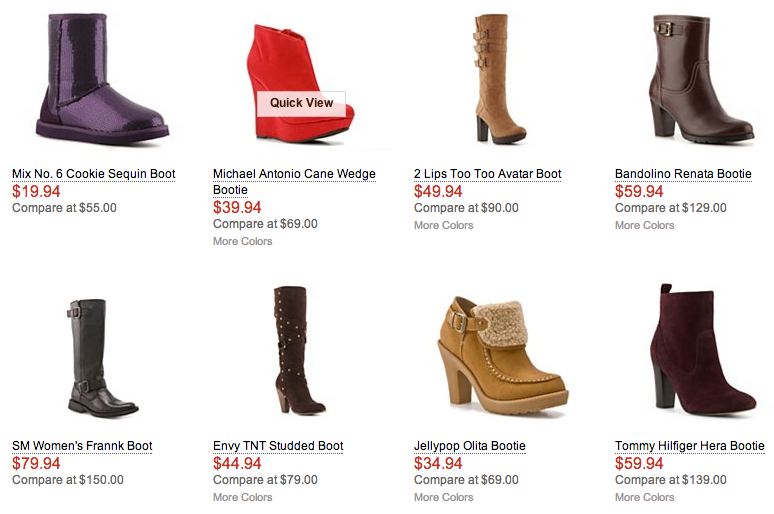Click the Envy TNT Studded Boot title
774x514 pixels.
[278, 446]
